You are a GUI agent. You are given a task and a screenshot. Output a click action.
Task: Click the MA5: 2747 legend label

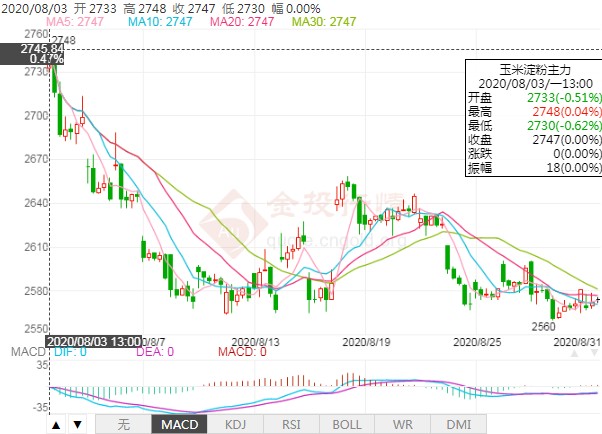pyautogui.click(x=75, y=22)
